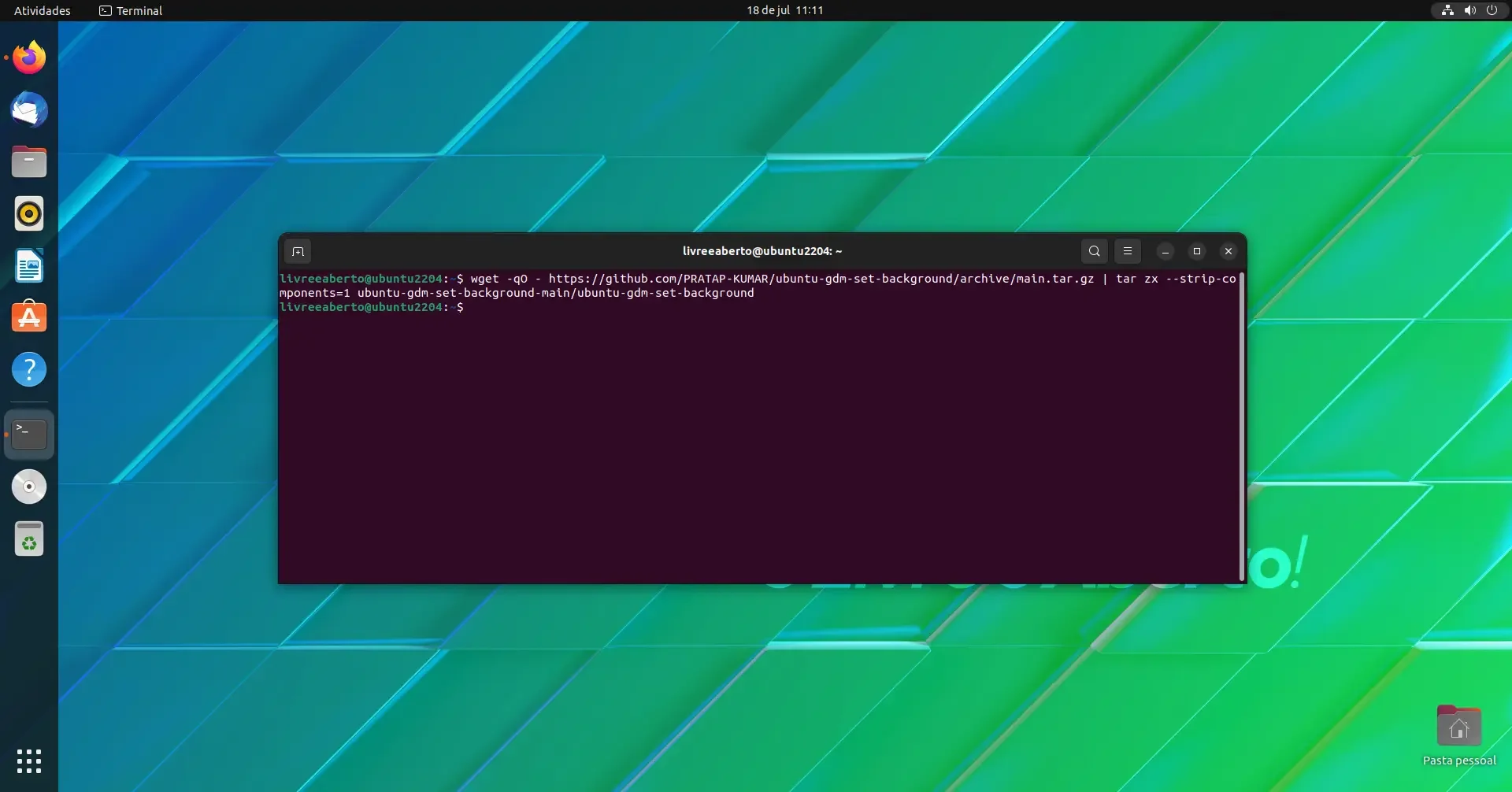Click the network status icon
The width and height of the screenshot is (1512, 792).
1447,10
